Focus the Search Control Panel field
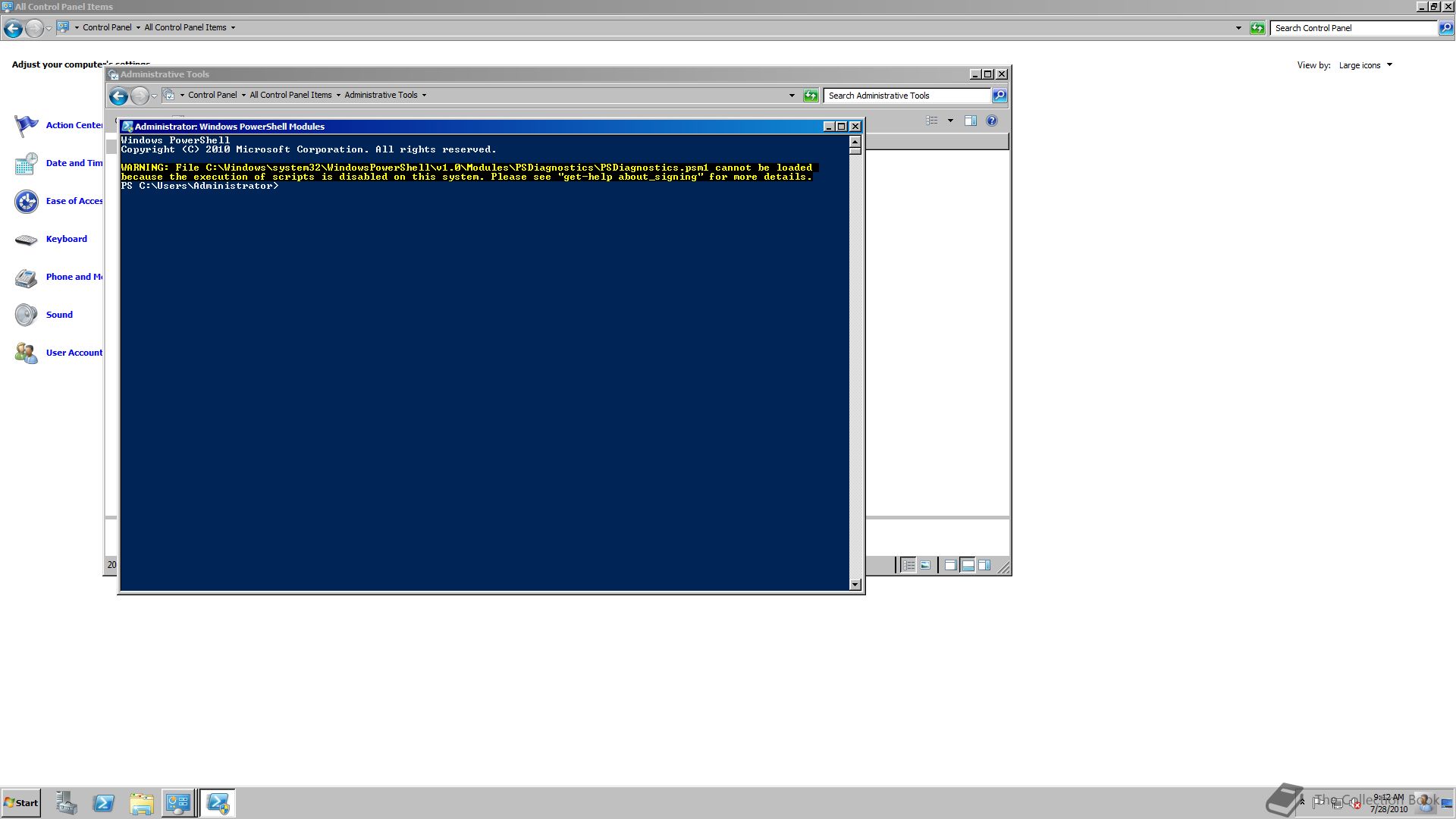This screenshot has width=1456, height=819. 1354,28
